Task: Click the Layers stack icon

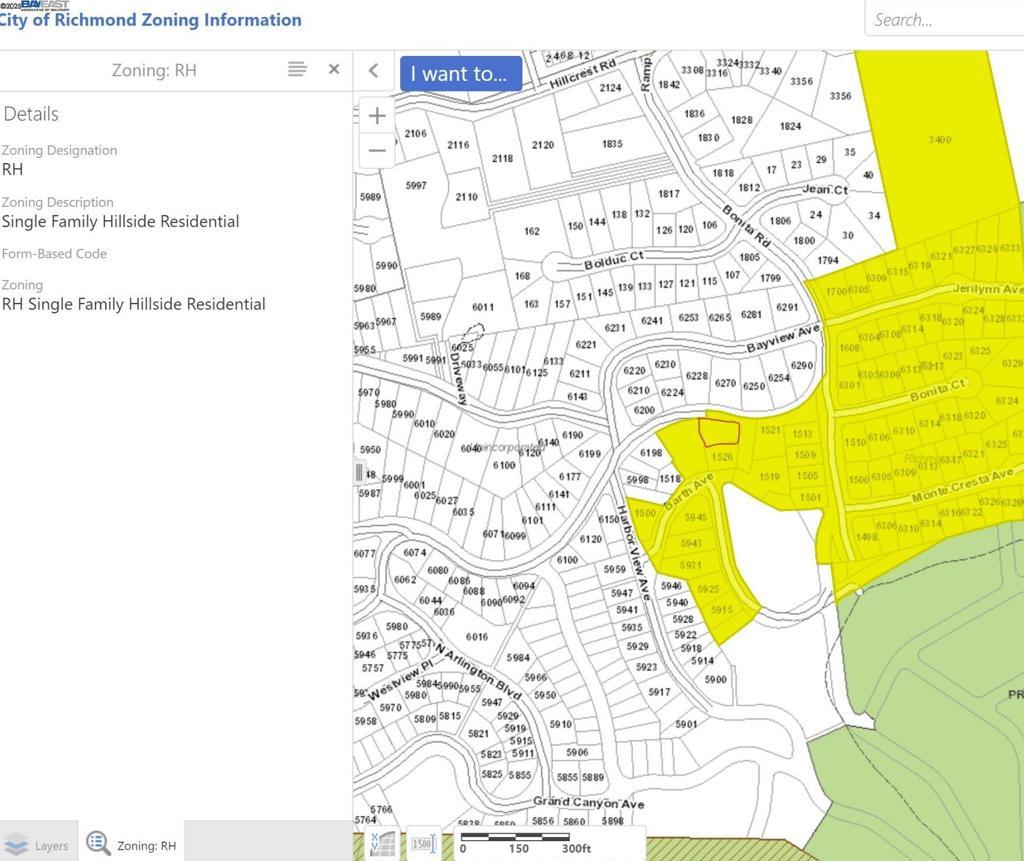Action: (16, 844)
